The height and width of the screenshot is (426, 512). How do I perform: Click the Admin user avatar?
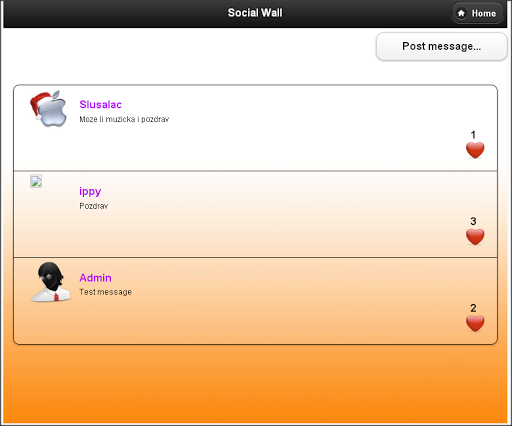pos(51,282)
